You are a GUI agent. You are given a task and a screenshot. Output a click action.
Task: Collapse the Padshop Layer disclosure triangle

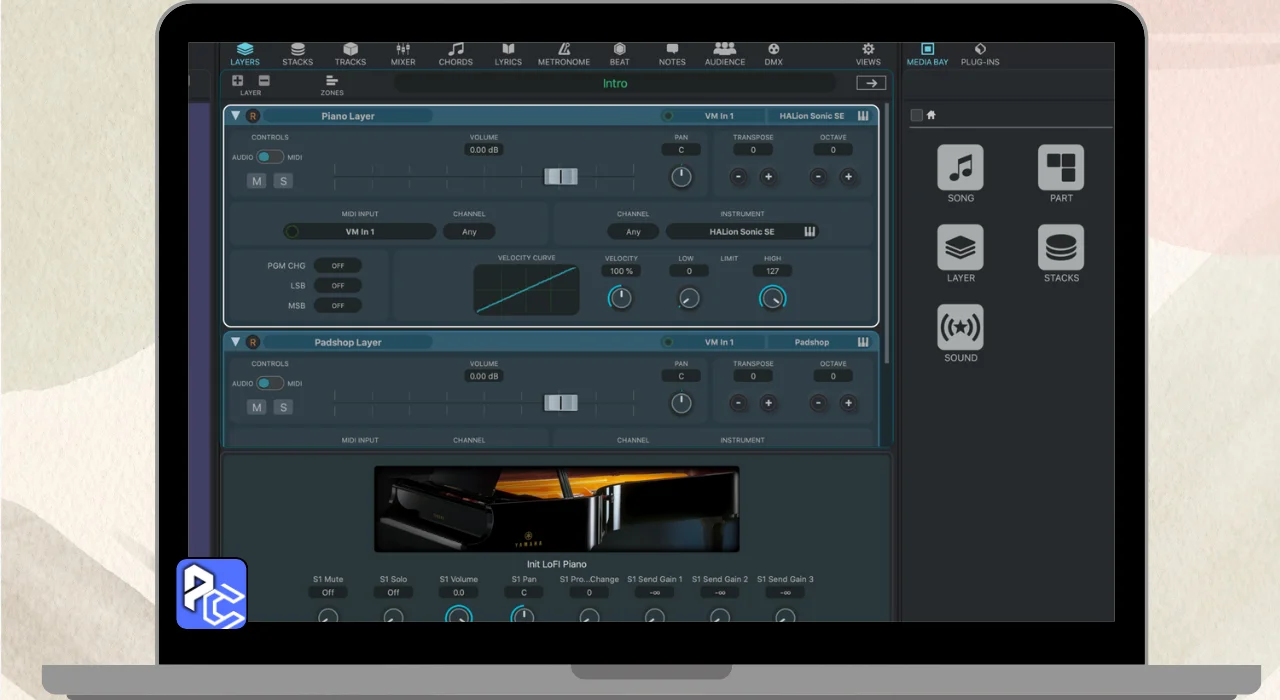tap(236, 342)
